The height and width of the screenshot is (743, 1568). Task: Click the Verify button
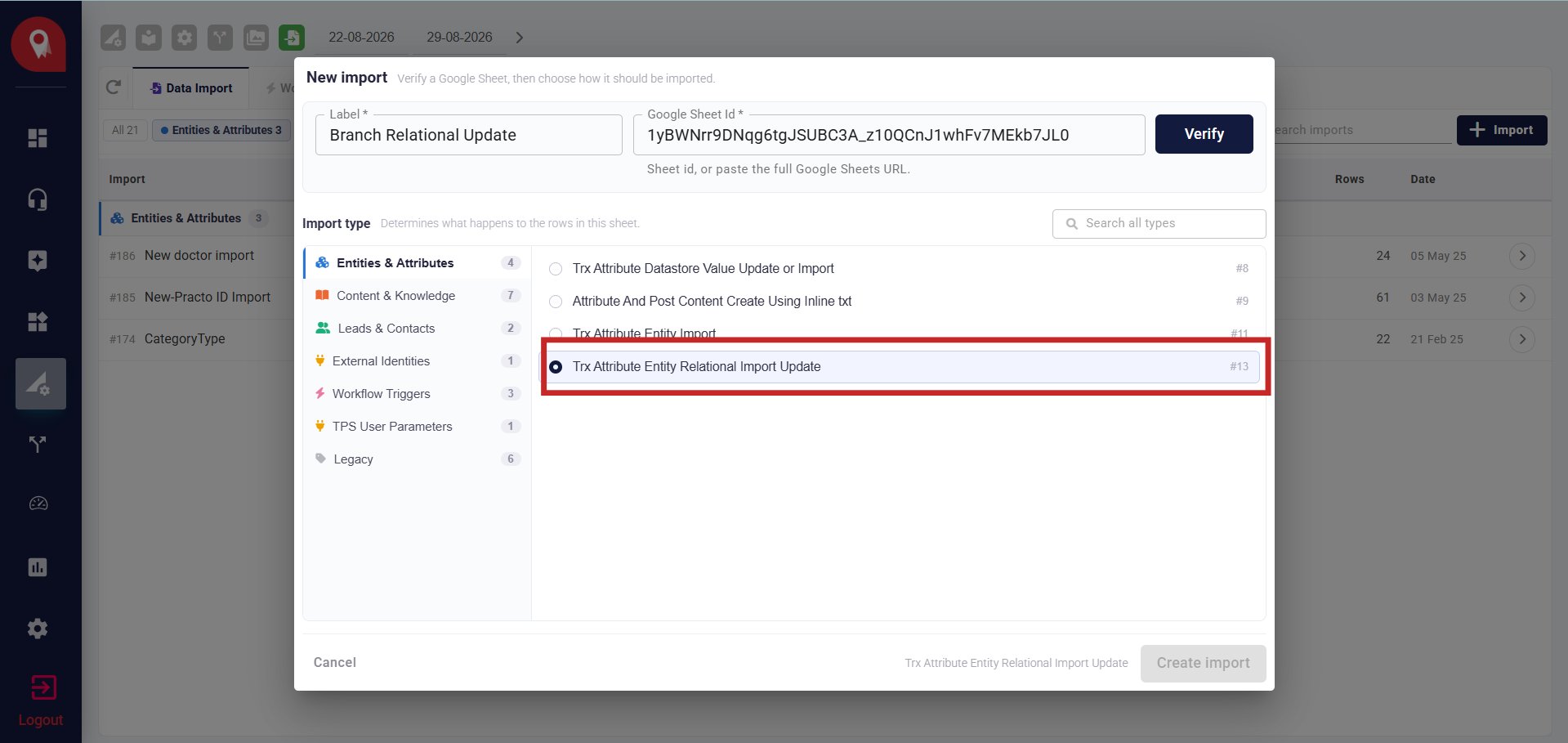coord(1204,134)
